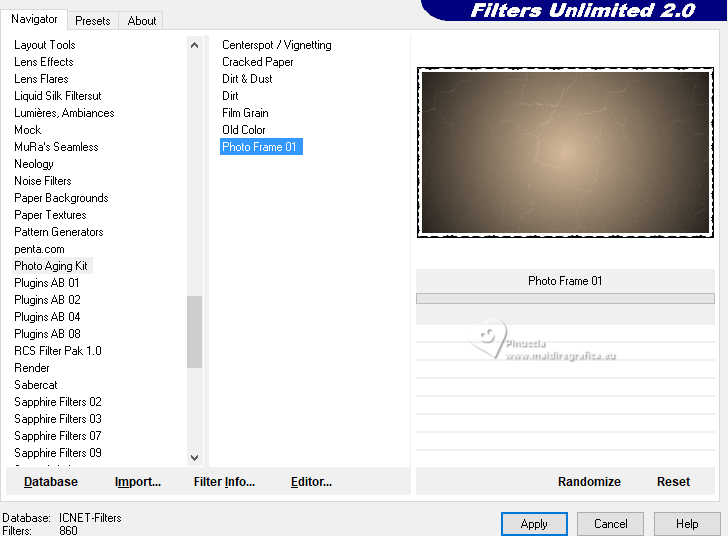Select Paper Backgrounds category

(61, 198)
